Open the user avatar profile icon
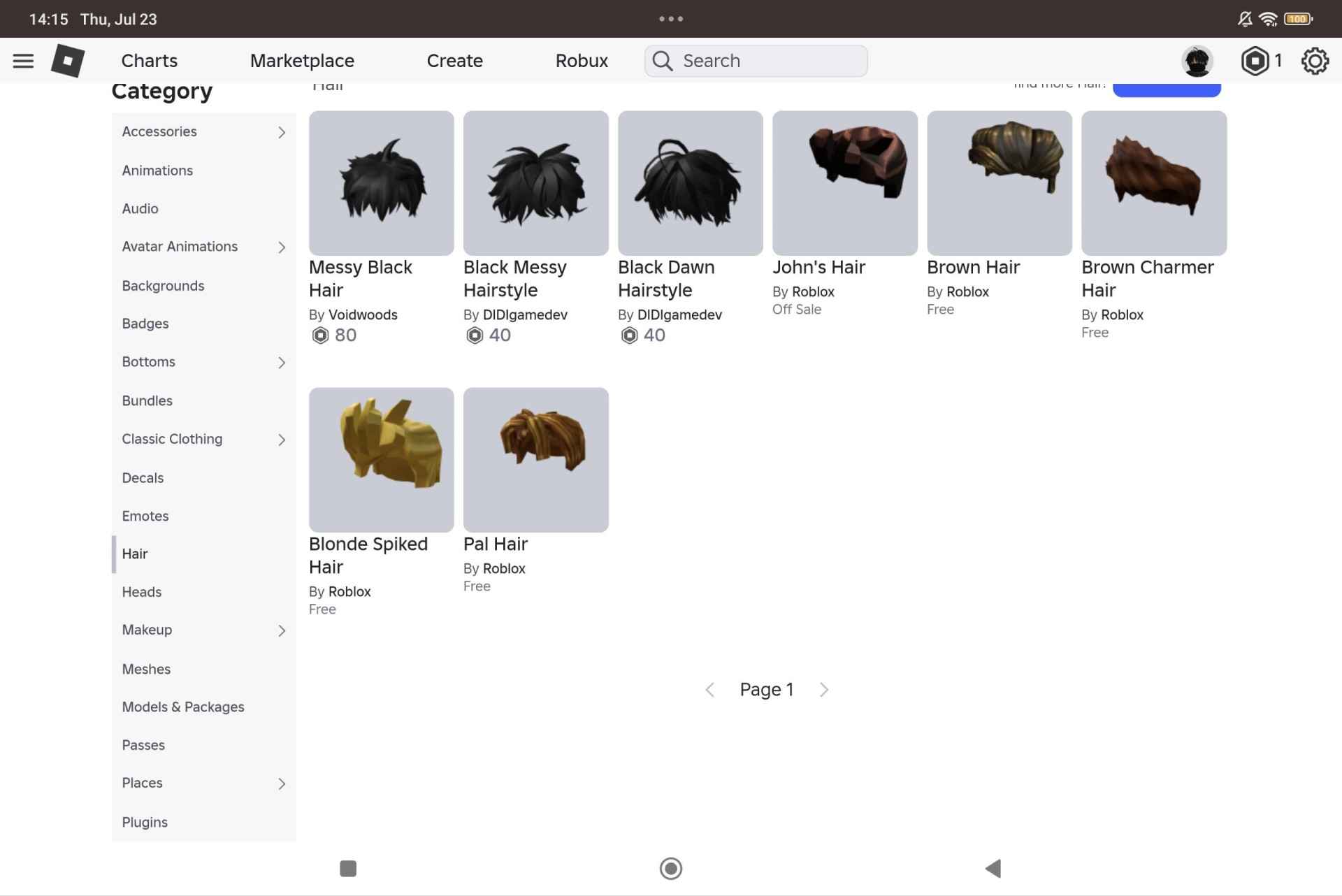This screenshot has width=1342, height=896. click(x=1197, y=62)
